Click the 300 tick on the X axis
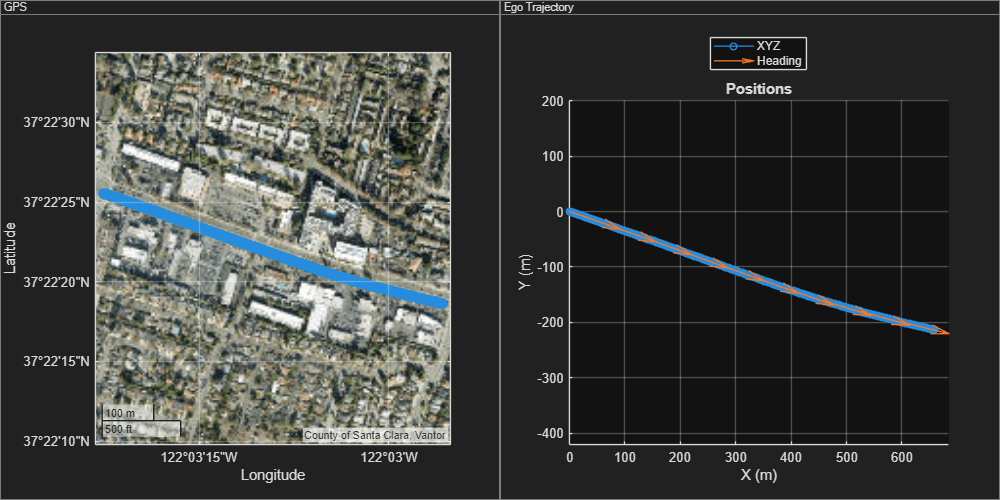 (x=735, y=457)
